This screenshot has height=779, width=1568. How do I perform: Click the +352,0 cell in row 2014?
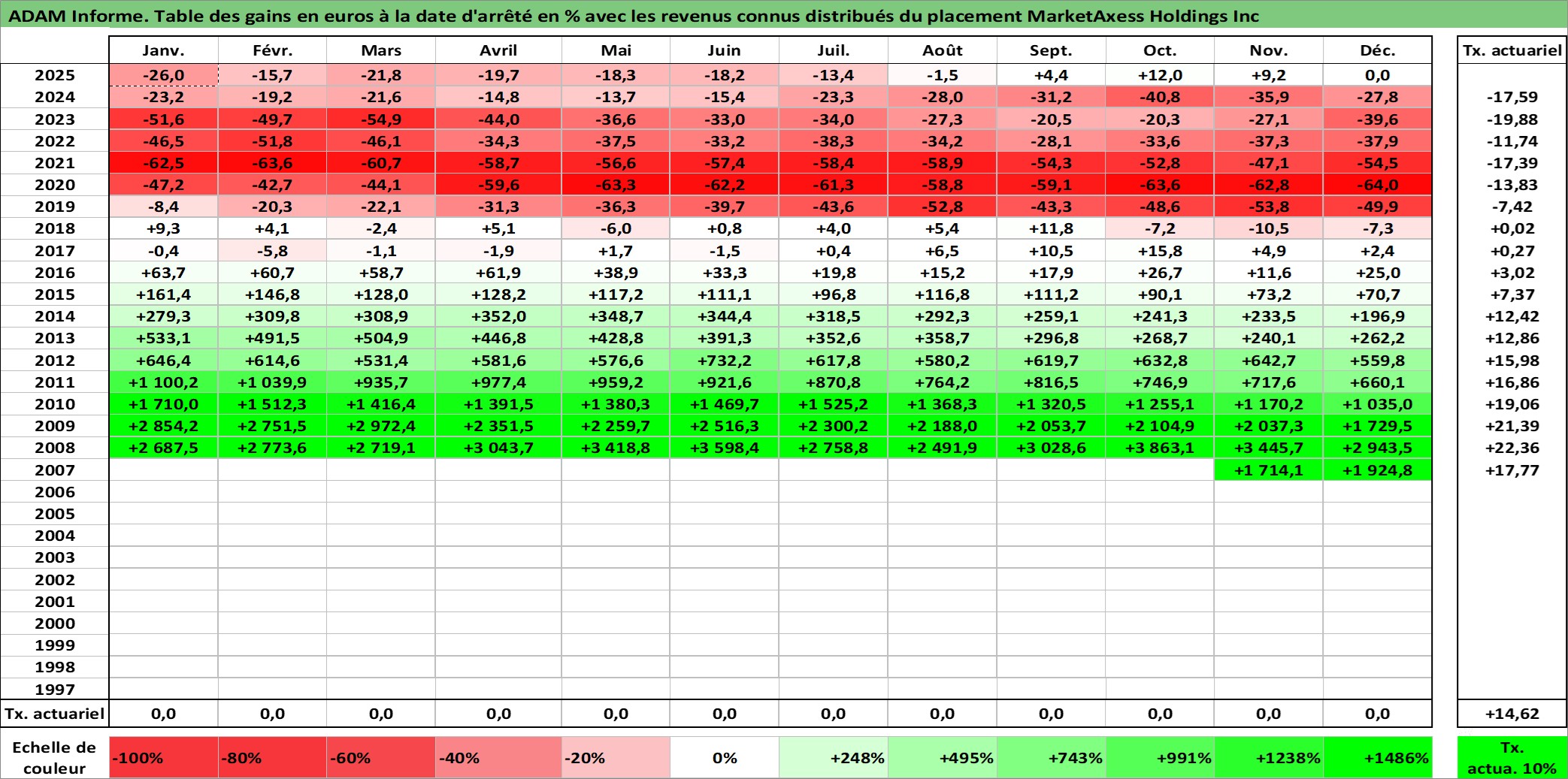498,316
